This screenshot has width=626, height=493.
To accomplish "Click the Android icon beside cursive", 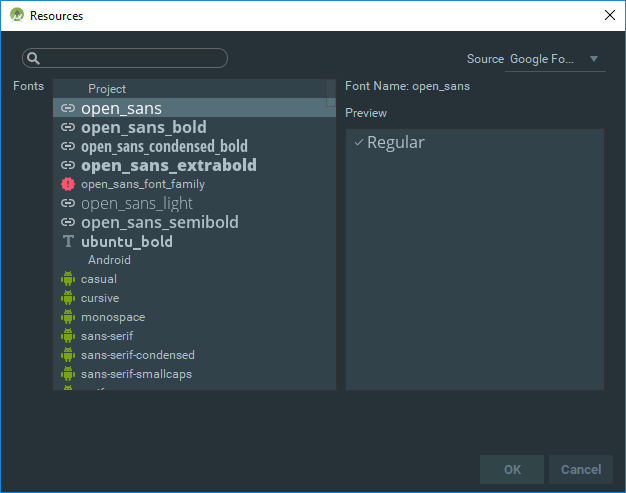I will pyautogui.click(x=68, y=298).
